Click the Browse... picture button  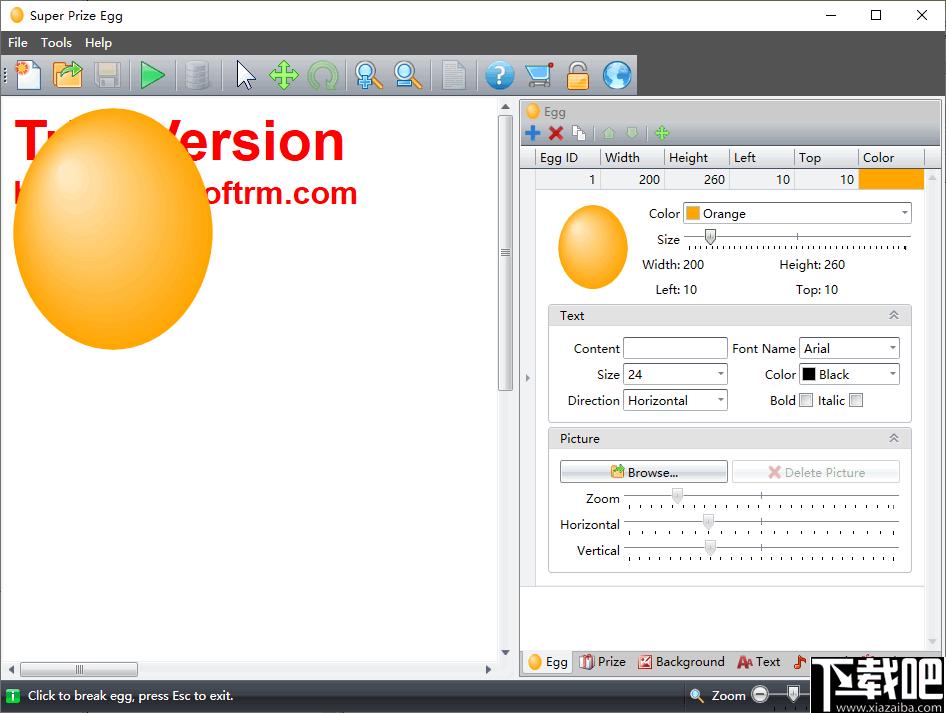coord(644,472)
